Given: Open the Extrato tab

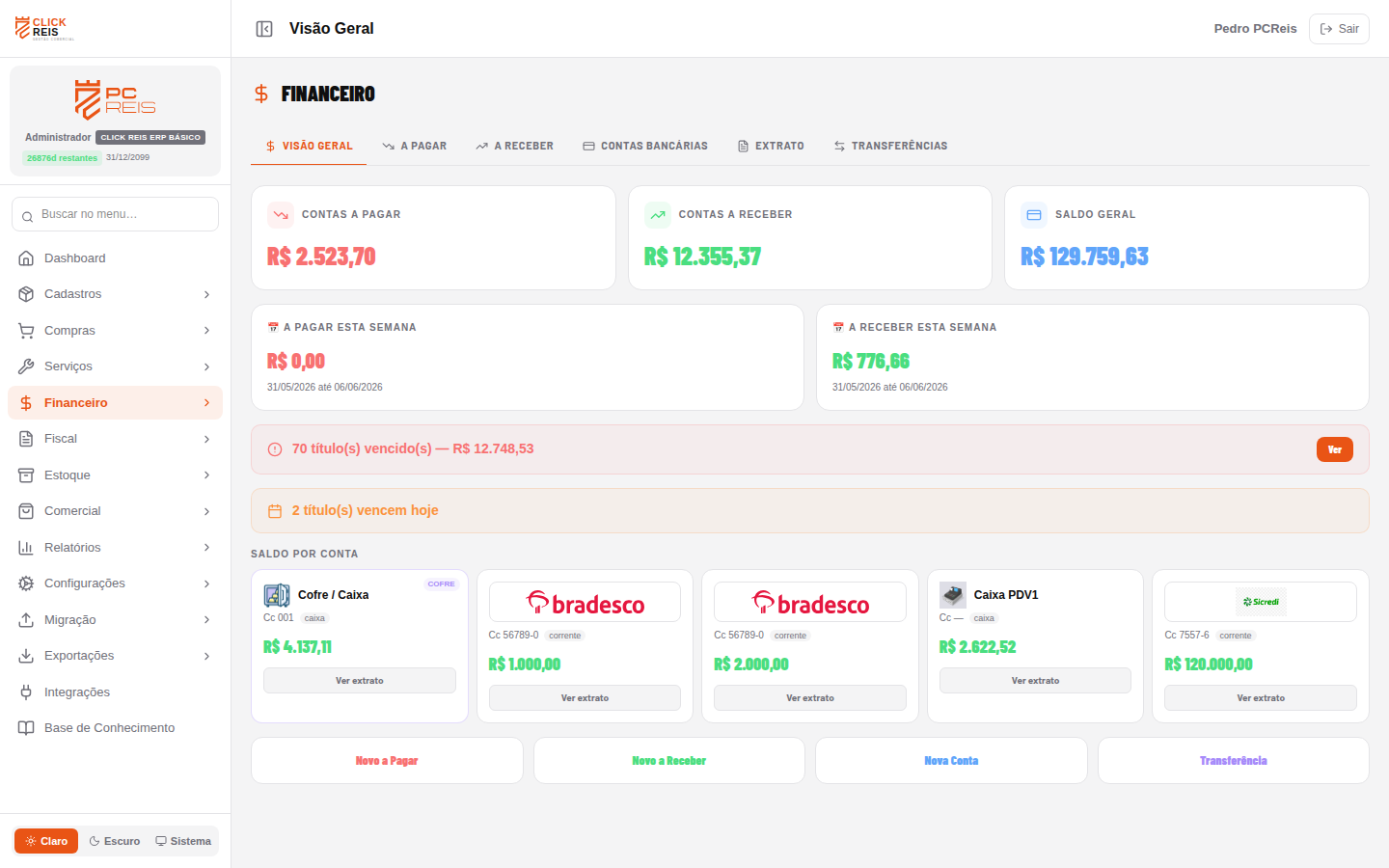Looking at the screenshot, I should click(x=771, y=147).
